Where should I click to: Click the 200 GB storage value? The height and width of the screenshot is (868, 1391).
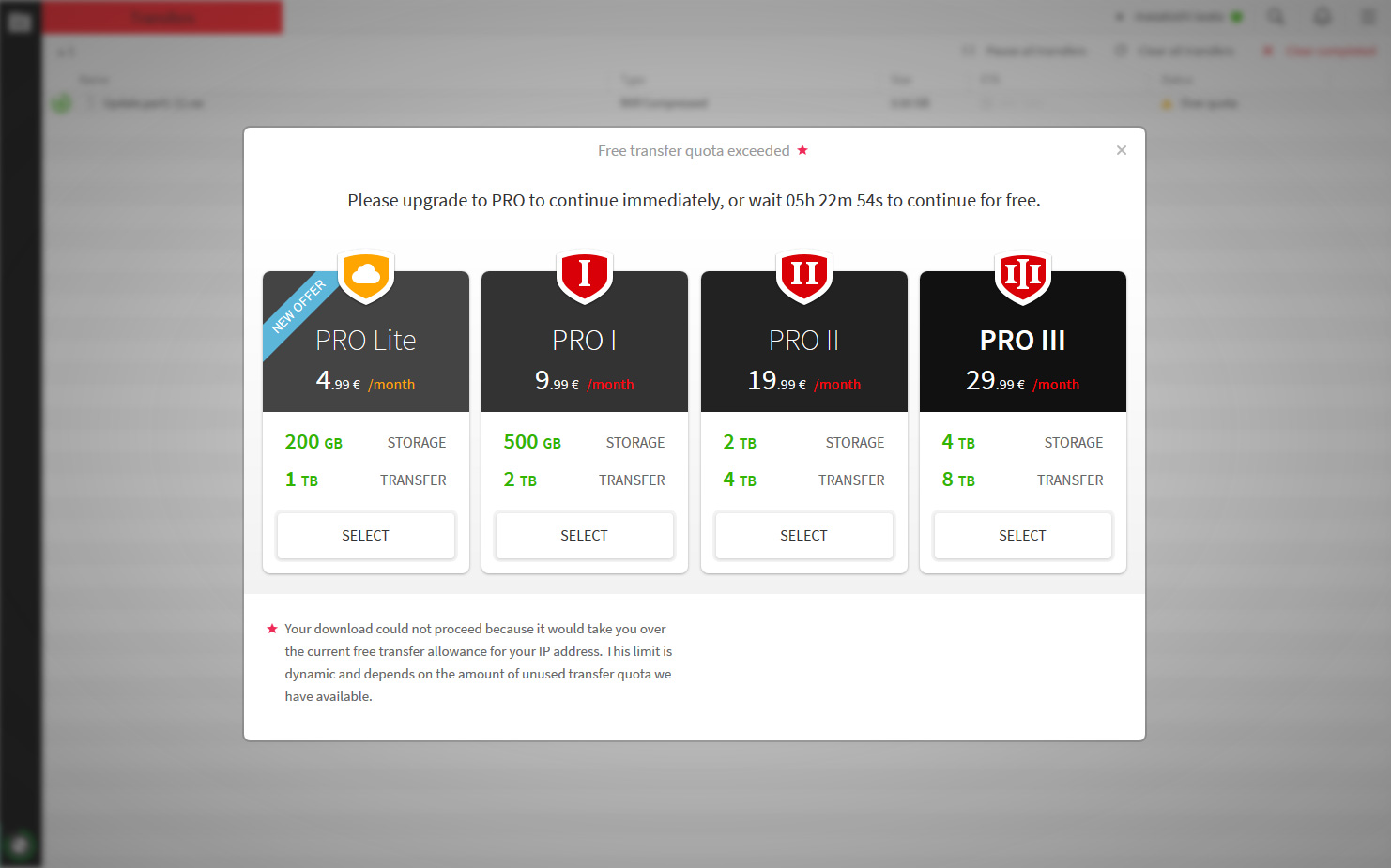coord(313,442)
